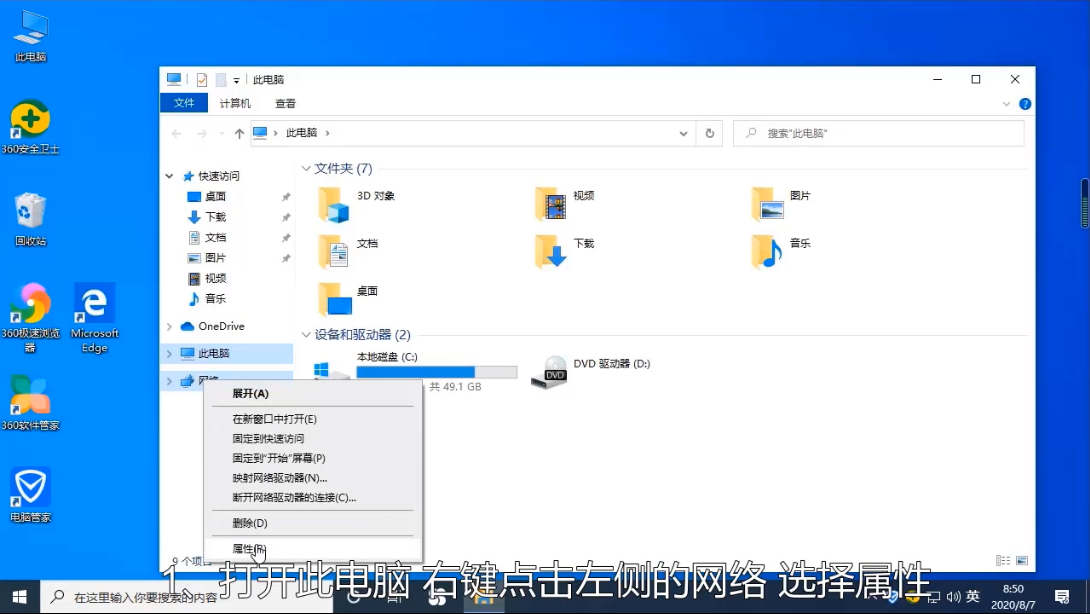Click the Back navigation arrow
1090x614 pixels.
[177, 134]
